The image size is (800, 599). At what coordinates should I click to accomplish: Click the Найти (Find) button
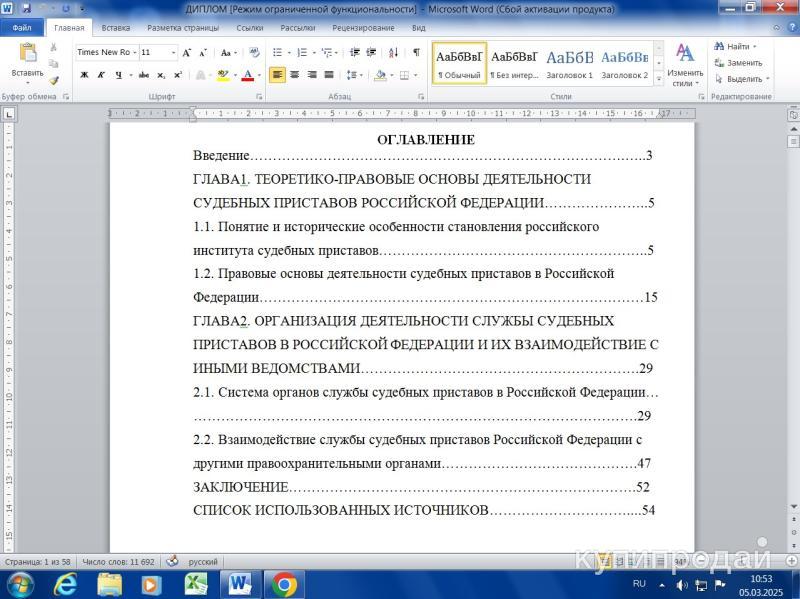736,46
